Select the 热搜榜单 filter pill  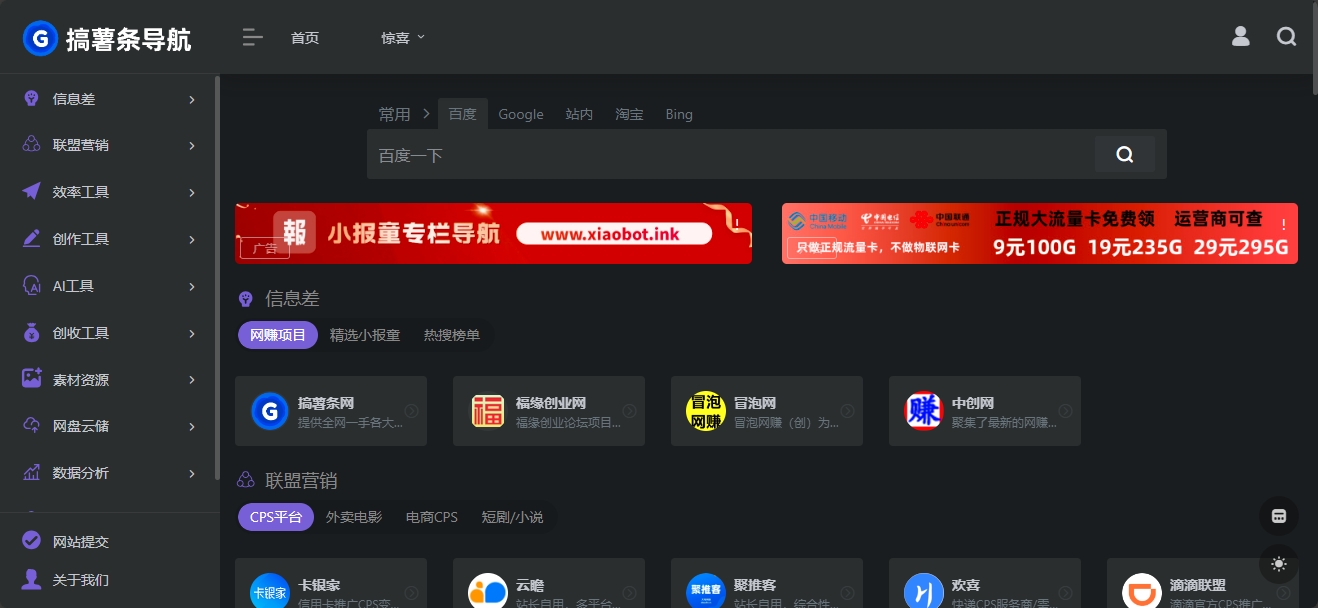point(451,335)
